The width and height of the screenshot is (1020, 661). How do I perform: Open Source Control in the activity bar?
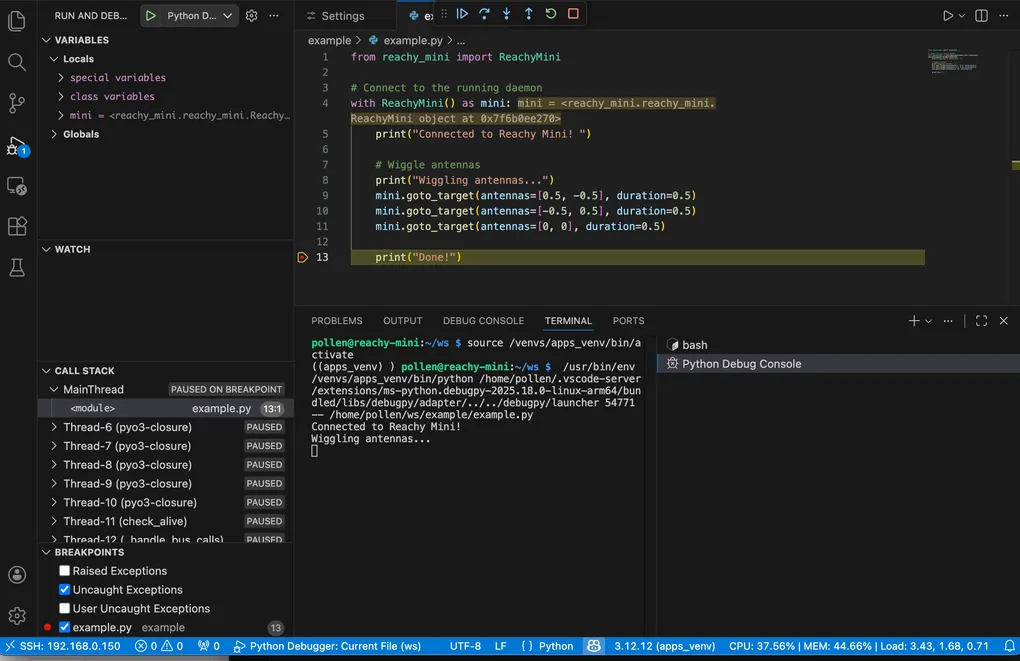click(x=17, y=103)
